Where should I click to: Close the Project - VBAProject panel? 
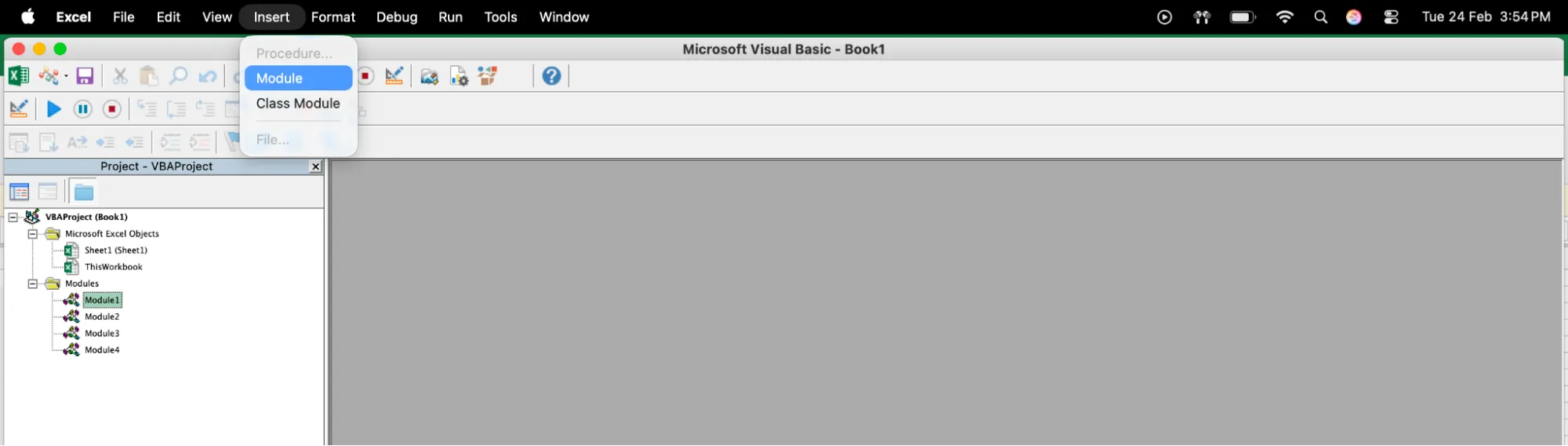[x=315, y=166]
